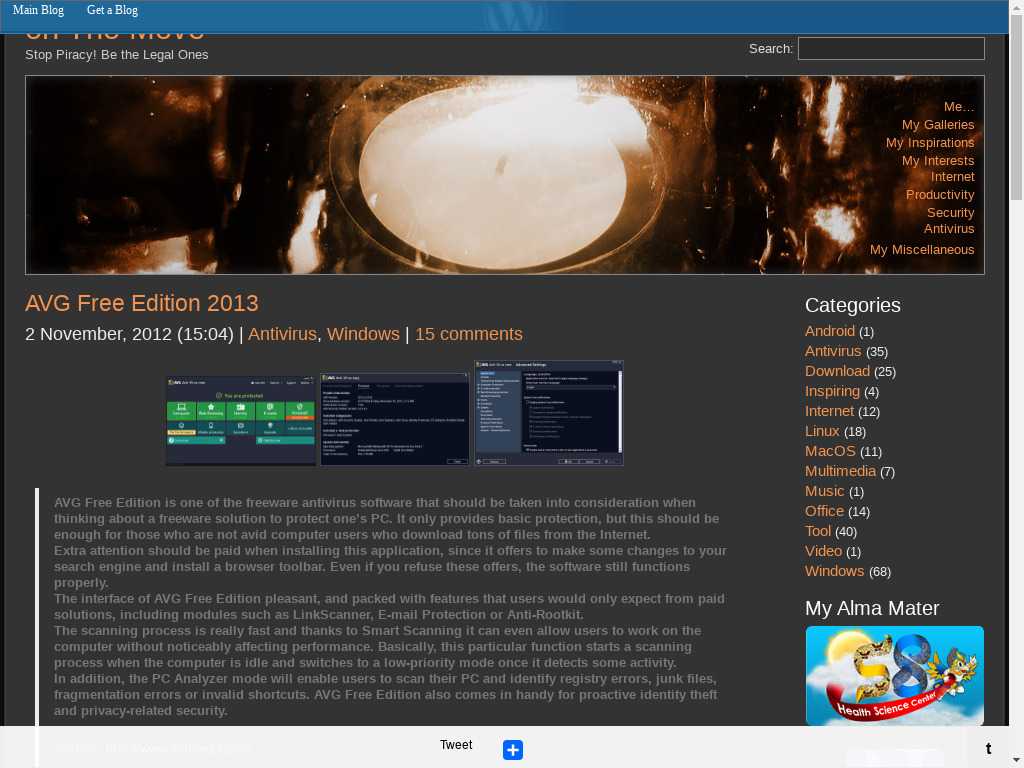1024x768 pixels.
Task: Open the Windows tag beside the post date
Action: click(x=363, y=334)
